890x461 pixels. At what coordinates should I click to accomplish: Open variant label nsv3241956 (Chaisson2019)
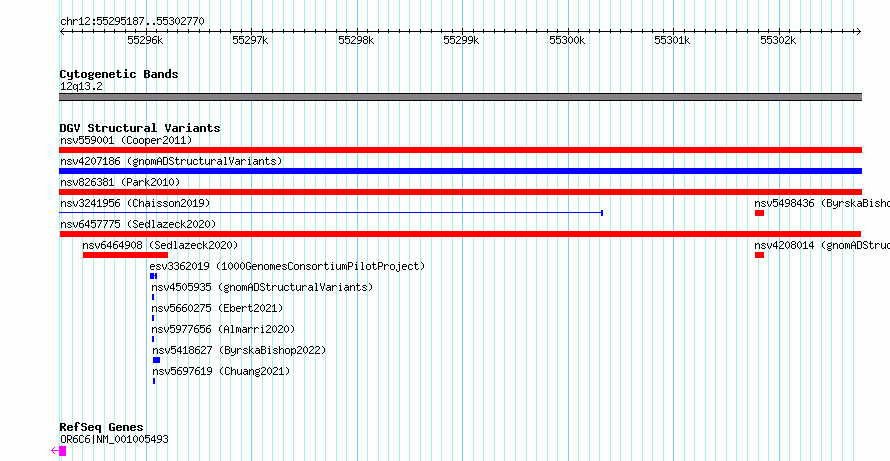point(135,203)
